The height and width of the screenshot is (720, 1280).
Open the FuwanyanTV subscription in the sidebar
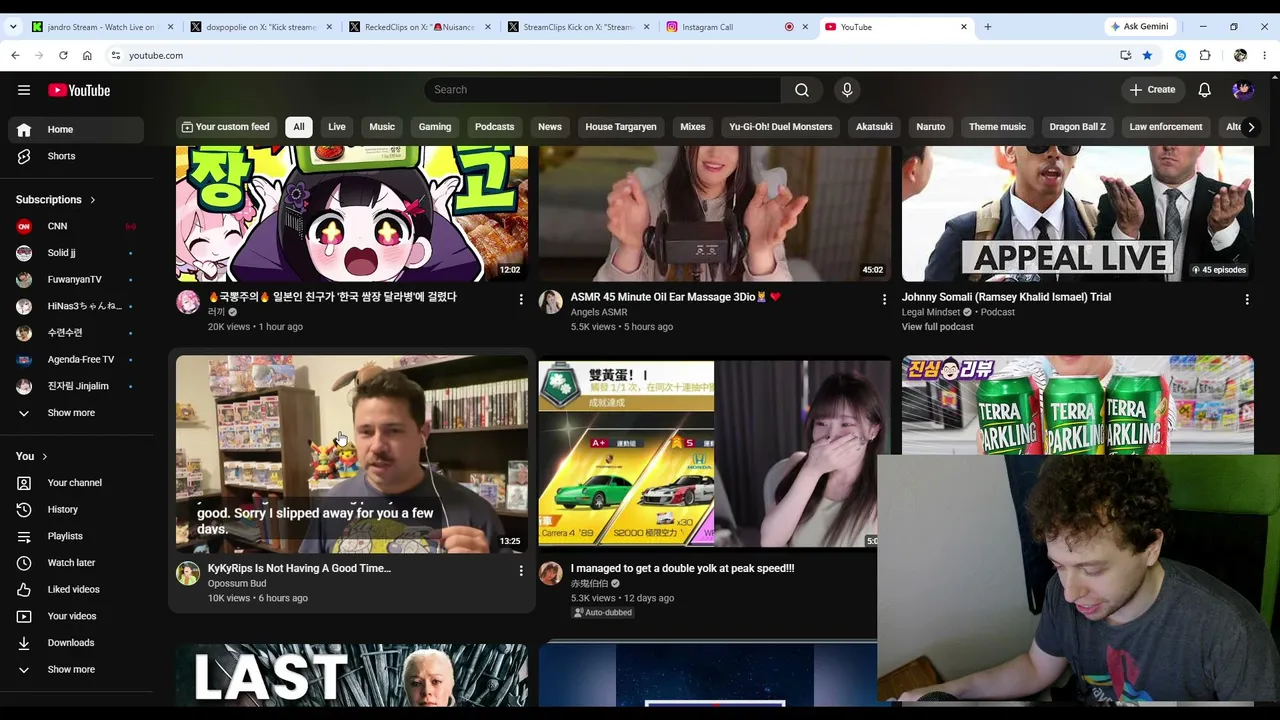click(76, 280)
